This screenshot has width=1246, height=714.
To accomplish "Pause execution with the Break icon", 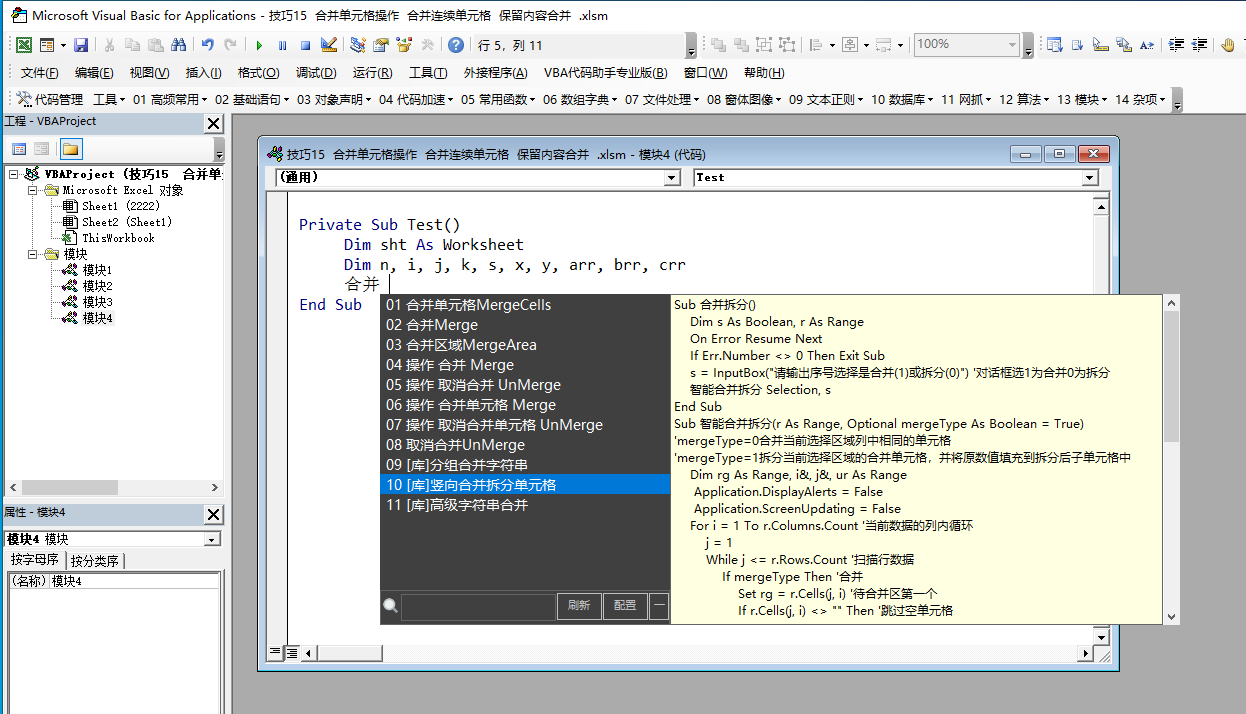I will click(x=282, y=45).
